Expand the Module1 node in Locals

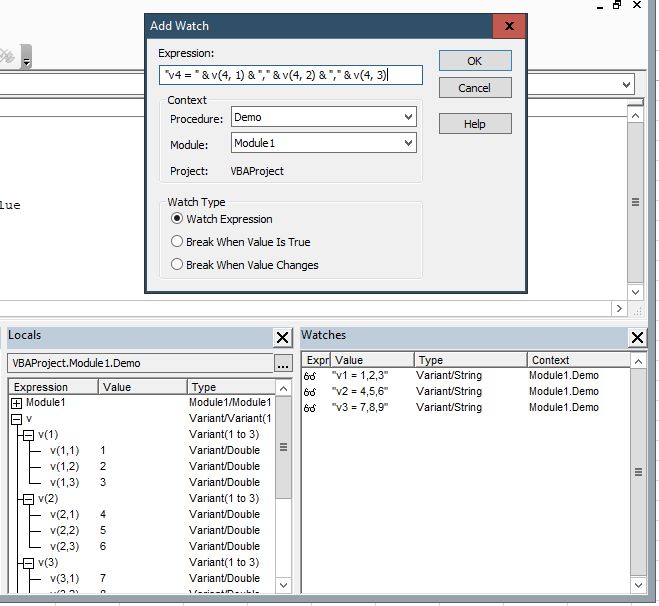point(16,403)
